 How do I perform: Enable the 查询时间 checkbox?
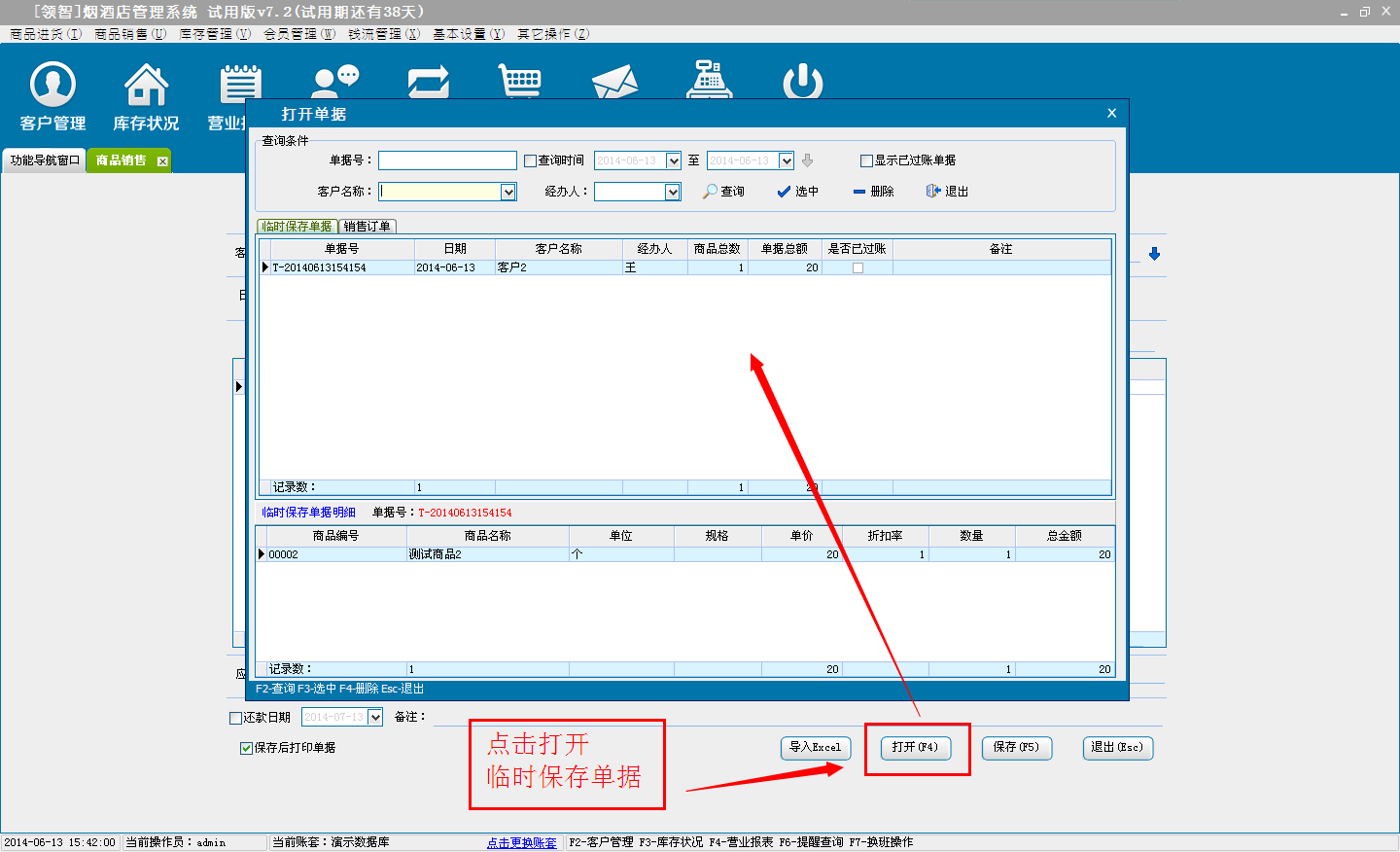[531, 161]
